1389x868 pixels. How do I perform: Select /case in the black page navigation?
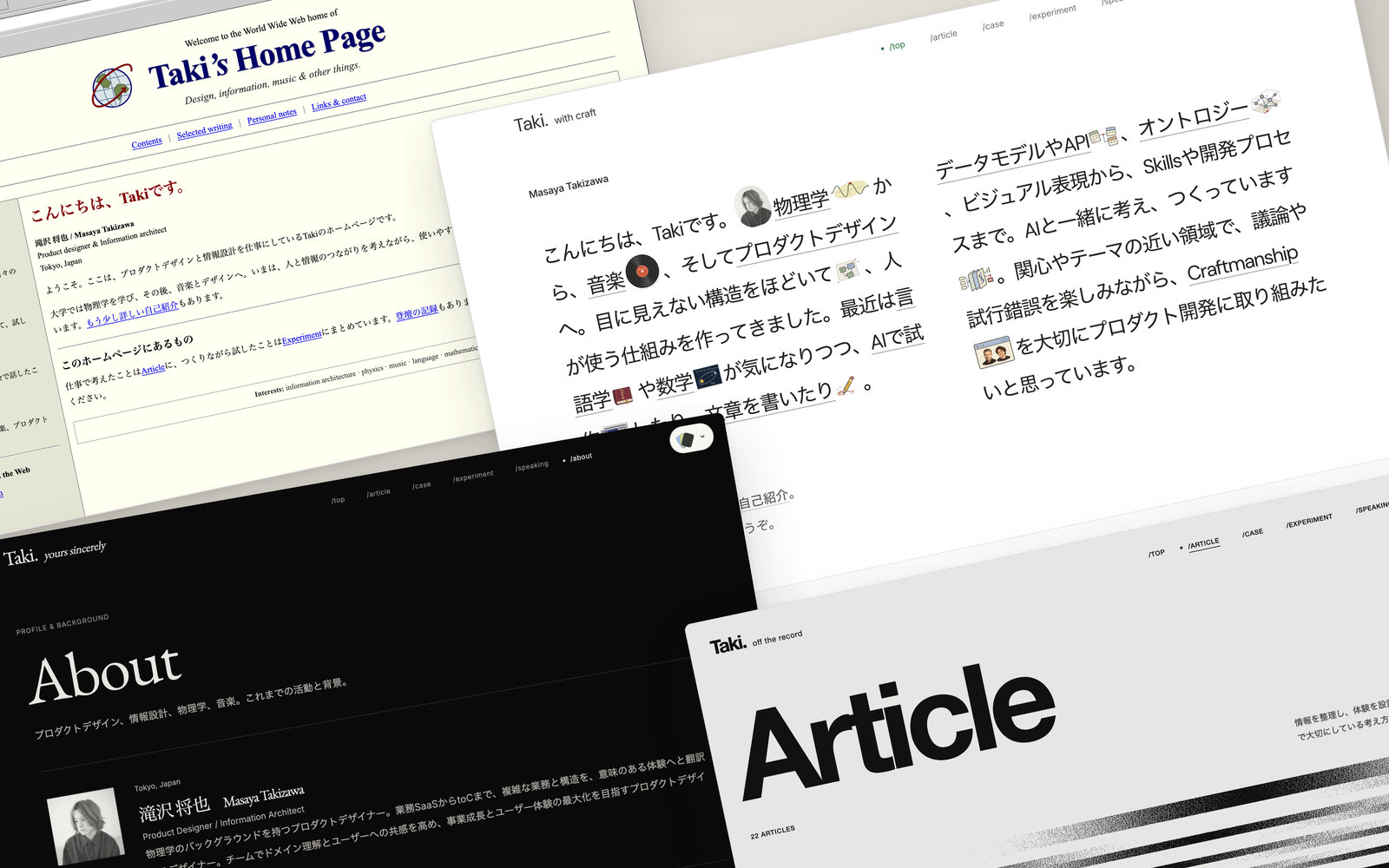422,485
